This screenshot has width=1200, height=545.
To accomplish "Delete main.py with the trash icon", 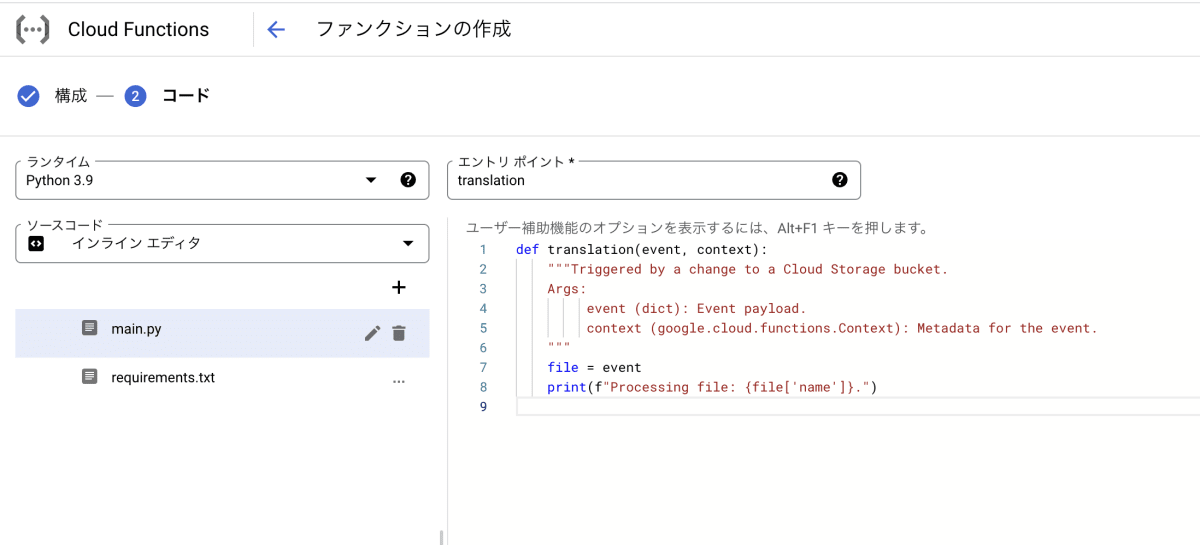I will 399,333.
